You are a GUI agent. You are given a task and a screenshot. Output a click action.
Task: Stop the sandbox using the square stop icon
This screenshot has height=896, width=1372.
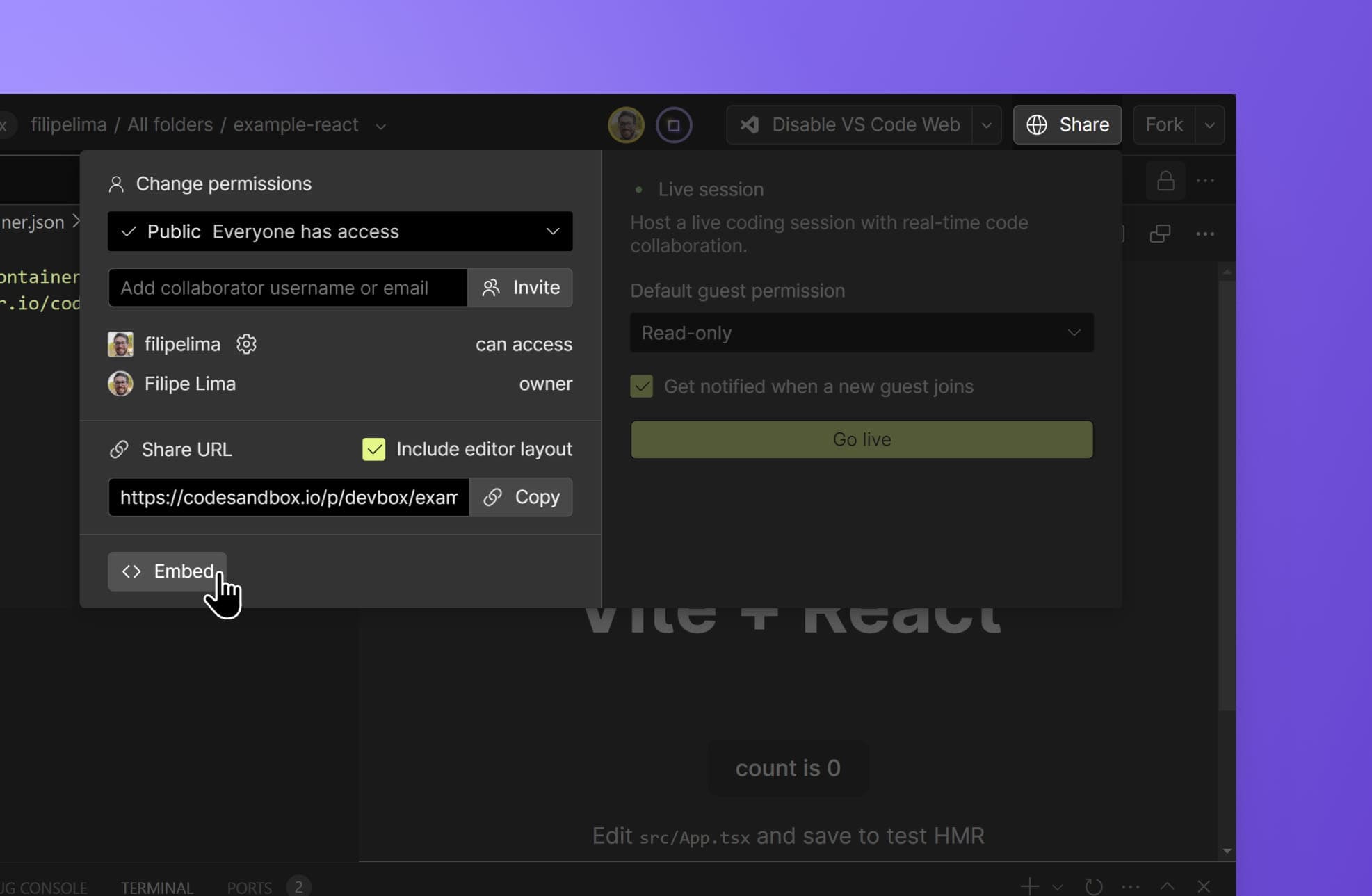pyautogui.click(x=673, y=125)
